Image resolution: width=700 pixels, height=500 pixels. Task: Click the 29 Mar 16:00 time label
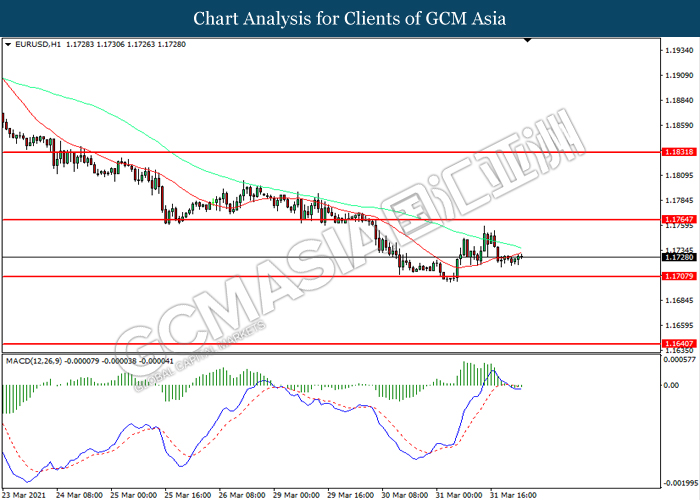click(350, 495)
